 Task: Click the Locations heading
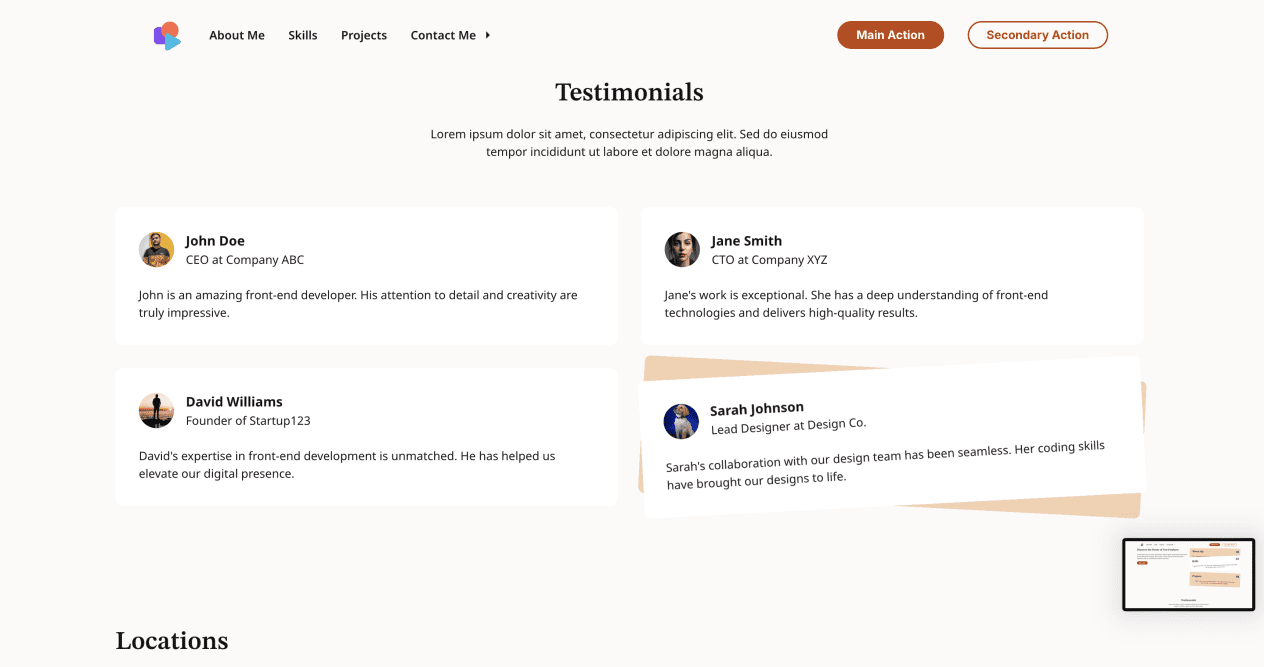[x=172, y=641]
